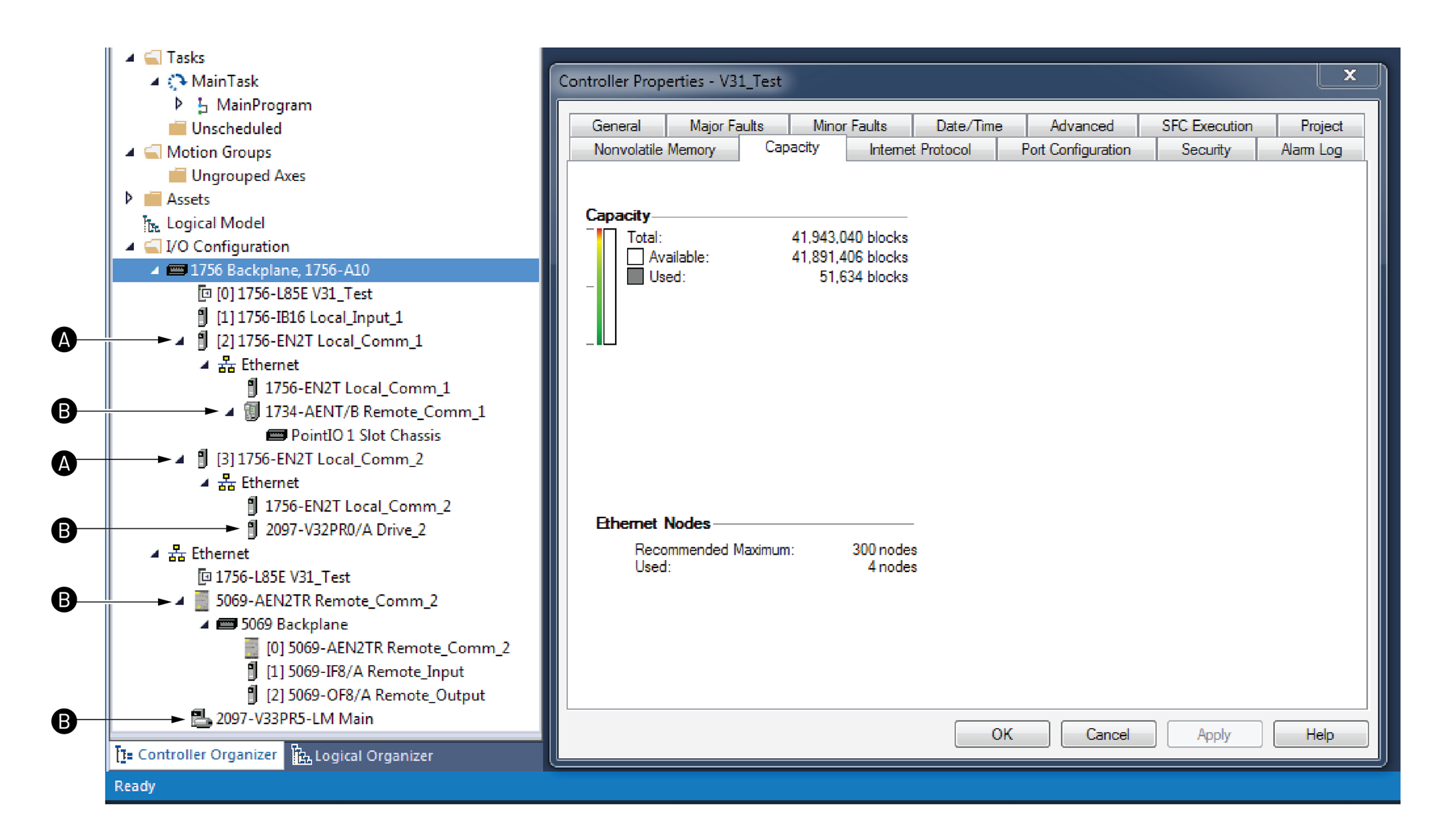Collapse the I/O Configuration node
The image size is (1456, 840).
[x=131, y=247]
